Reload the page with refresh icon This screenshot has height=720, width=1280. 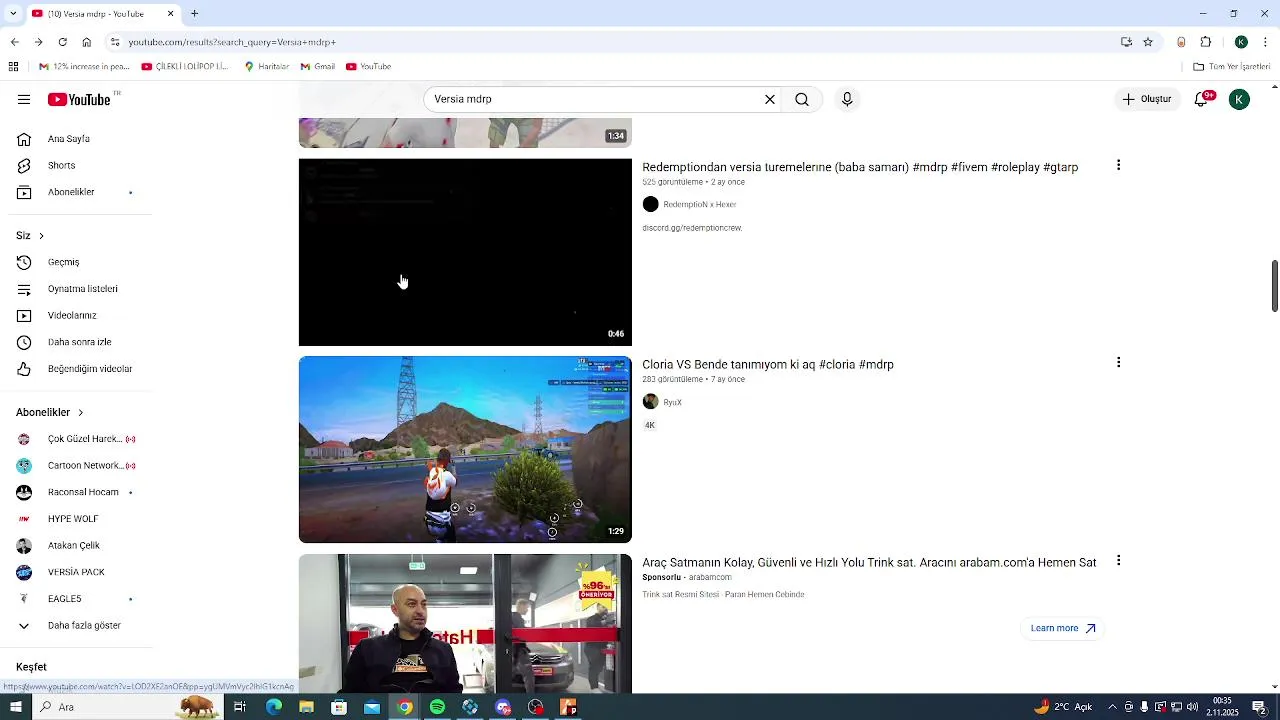[62, 42]
